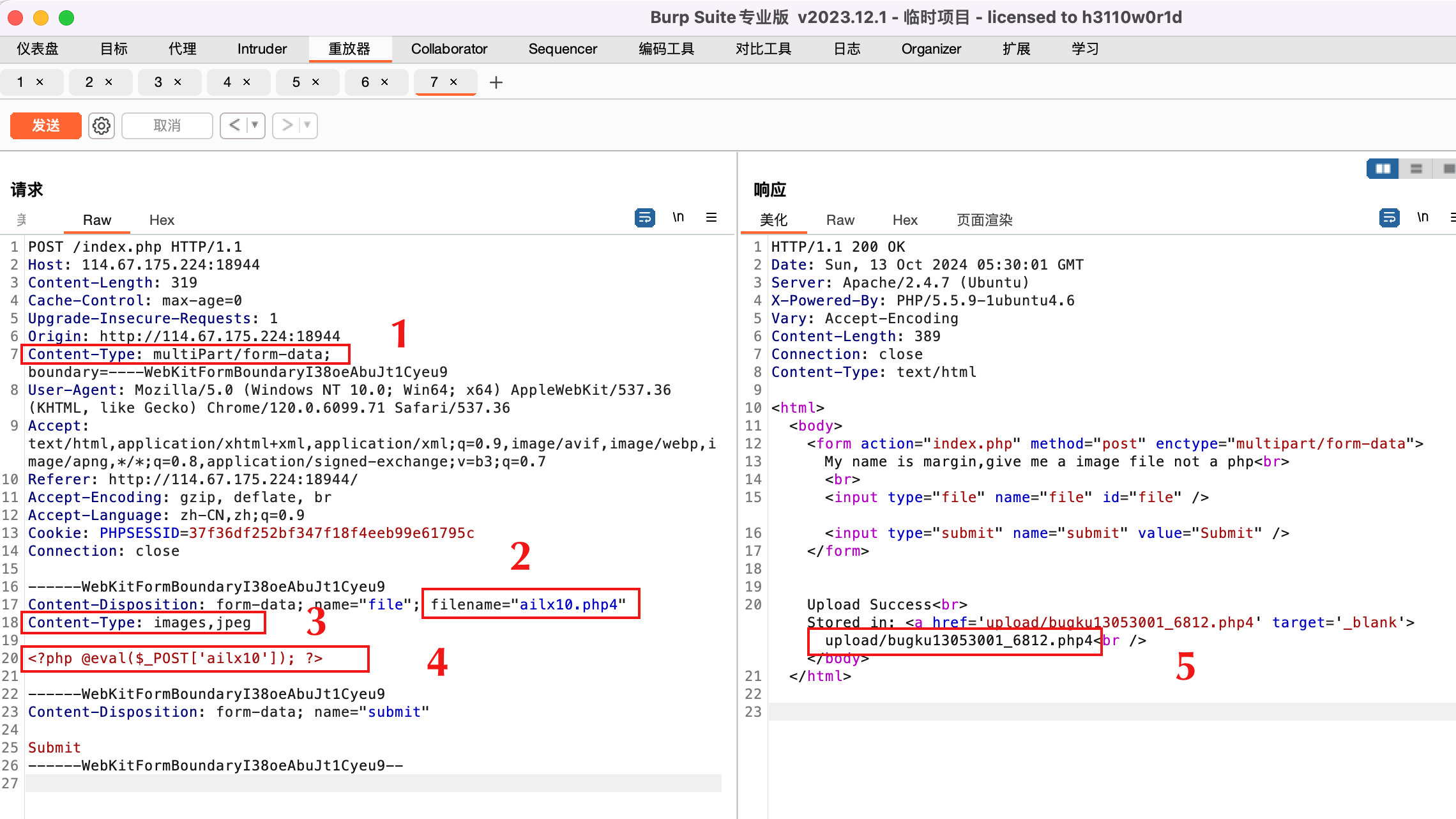The height and width of the screenshot is (819, 1456).
Task: Toggle word wrap in the response viewer
Action: tap(1390, 217)
